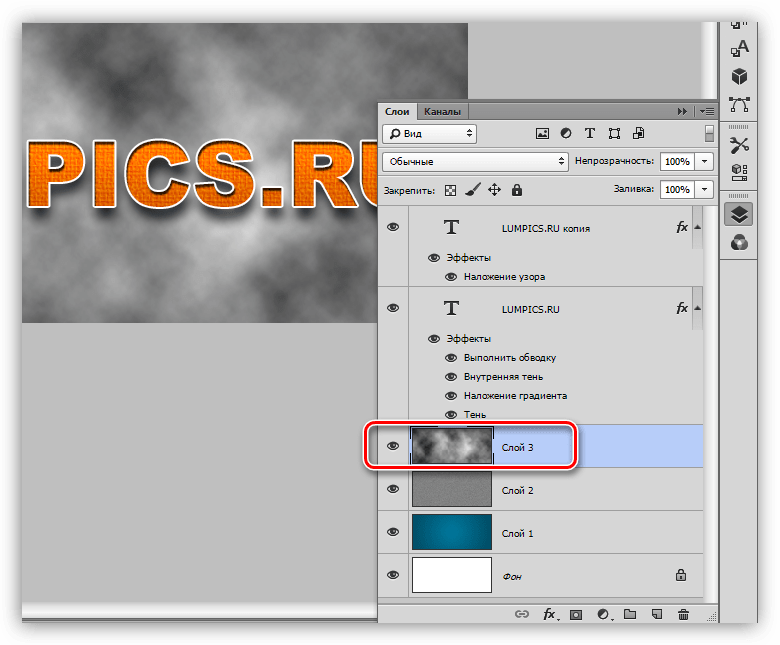The height and width of the screenshot is (645, 780).
Task: Toggle layer filtering switch on or off
Action: [x=709, y=133]
